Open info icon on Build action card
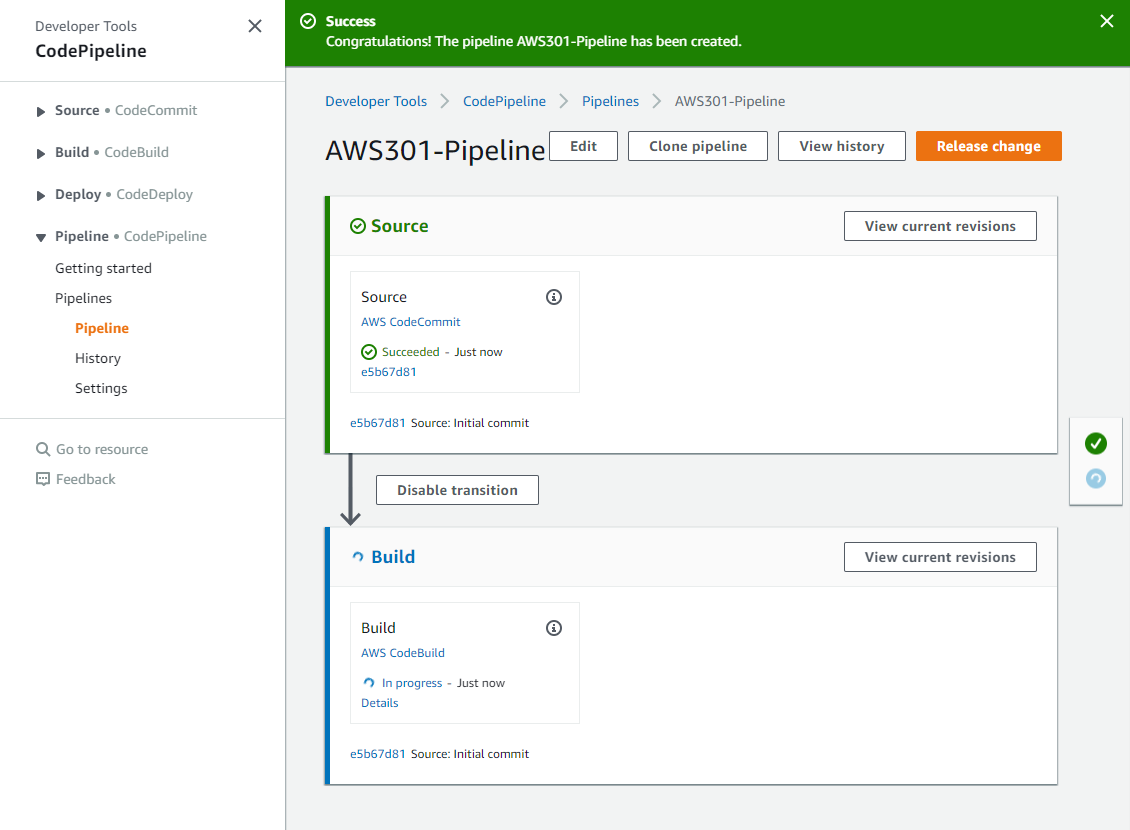 coord(553,628)
